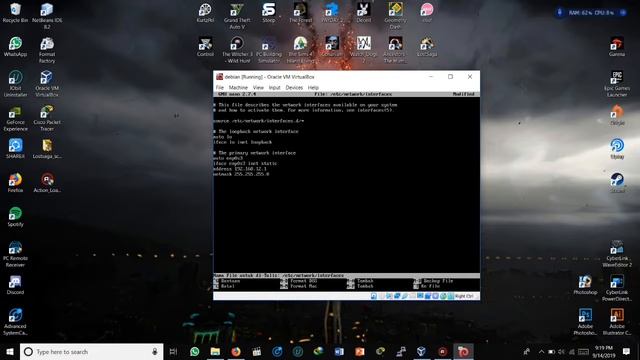Open the Help menu in VirtualBox
The width and height of the screenshot is (640, 360).
click(x=313, y=88)
